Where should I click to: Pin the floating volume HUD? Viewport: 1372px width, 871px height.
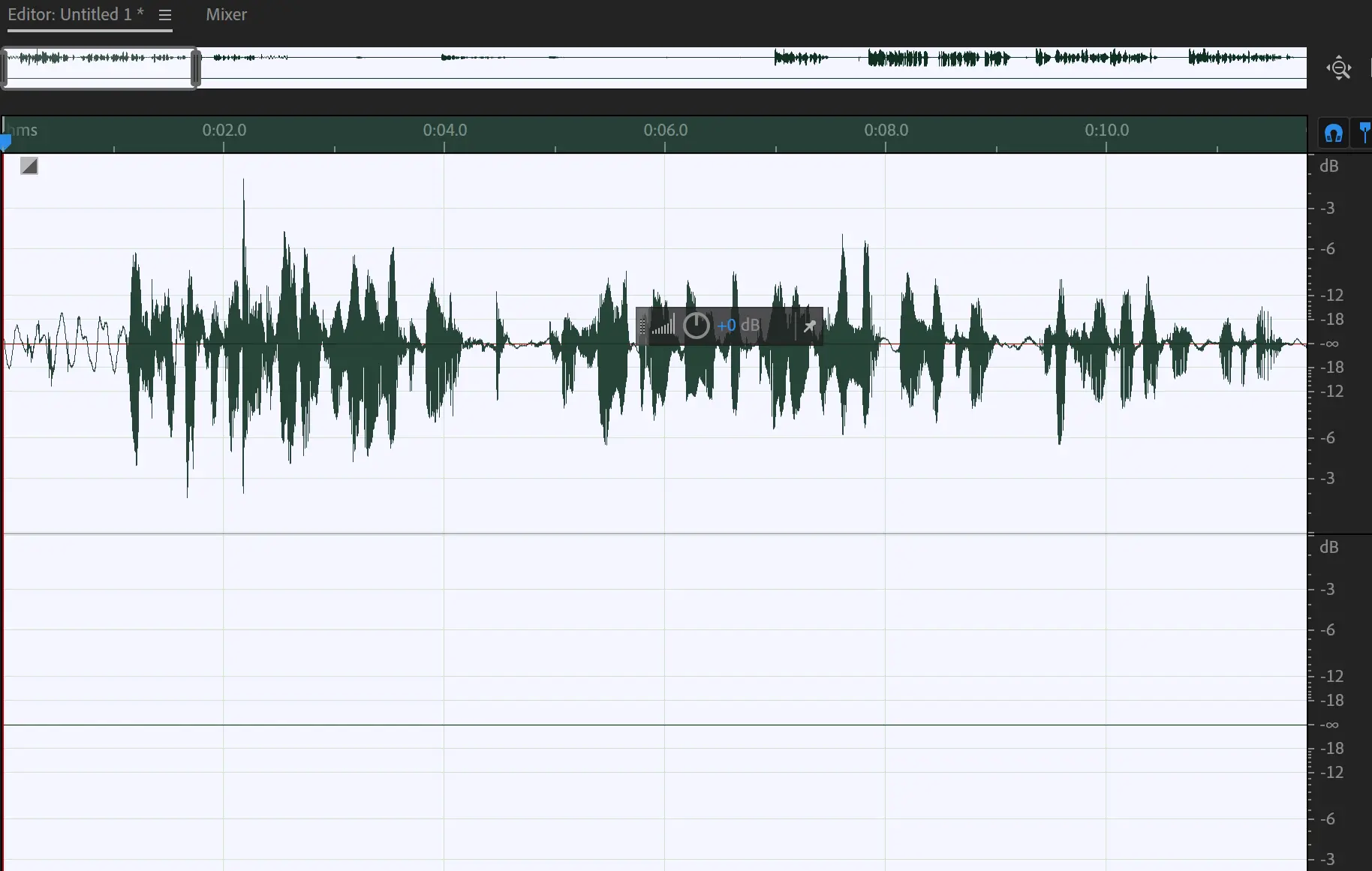coord(809,326)
